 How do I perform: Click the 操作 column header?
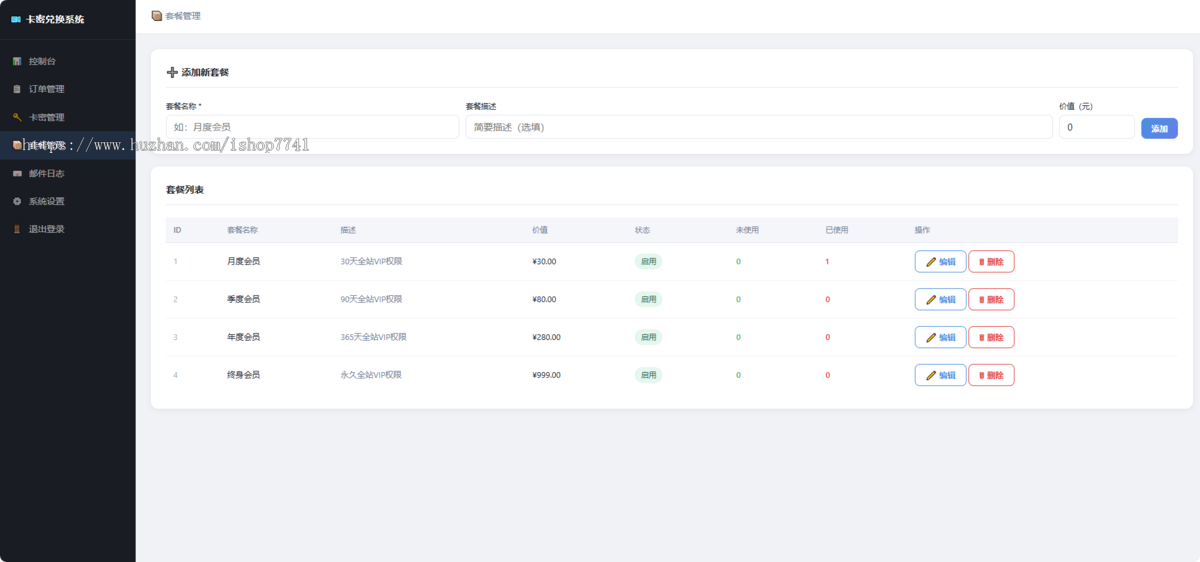(922, 230)
